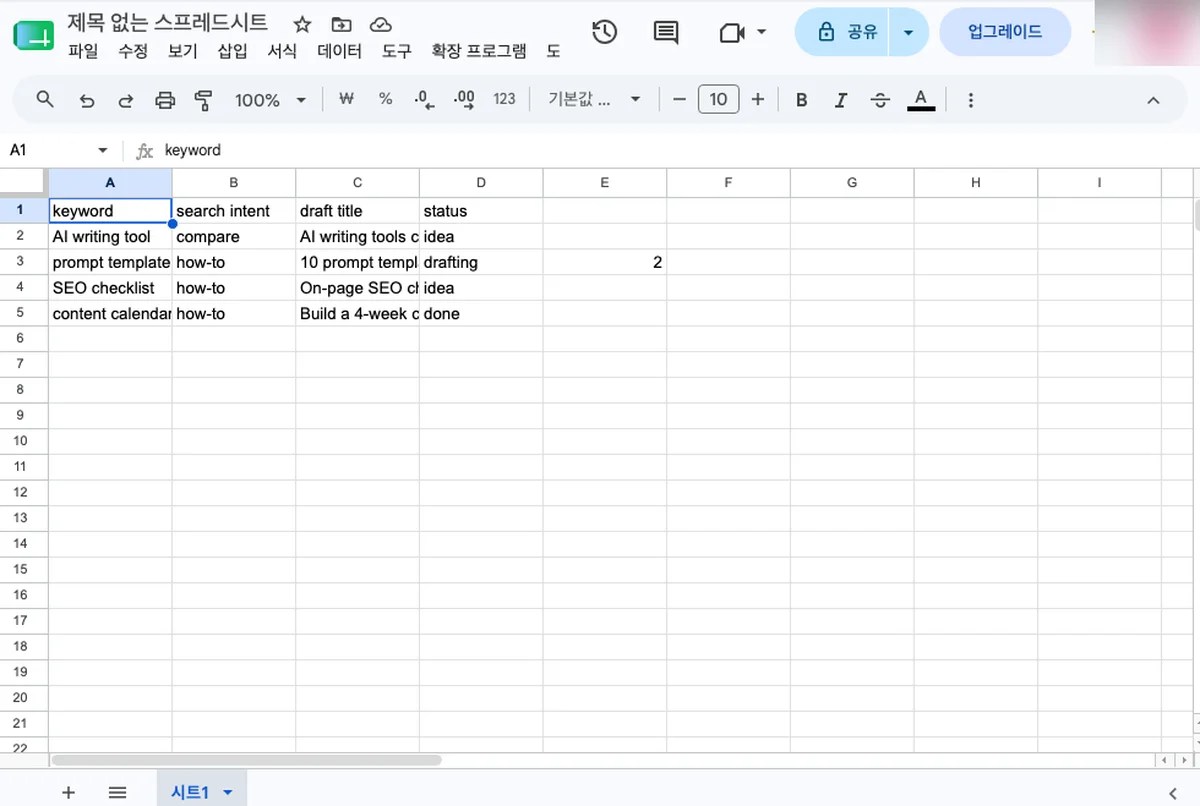The width and height of the screenshot is (1200, 806).
Task: Open the zoom 100% dropdown
Action: pyautogui.click(x=270, y=100)
